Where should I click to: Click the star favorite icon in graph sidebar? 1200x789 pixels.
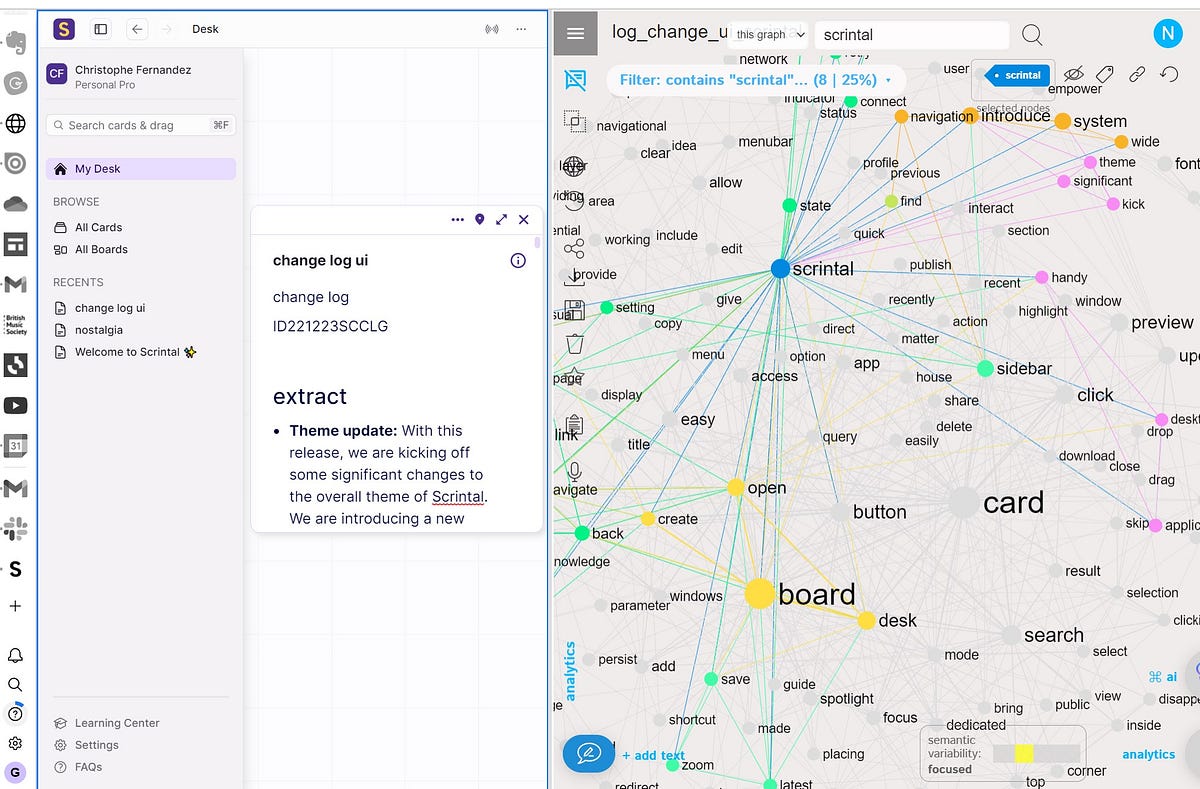click(574, 377)
